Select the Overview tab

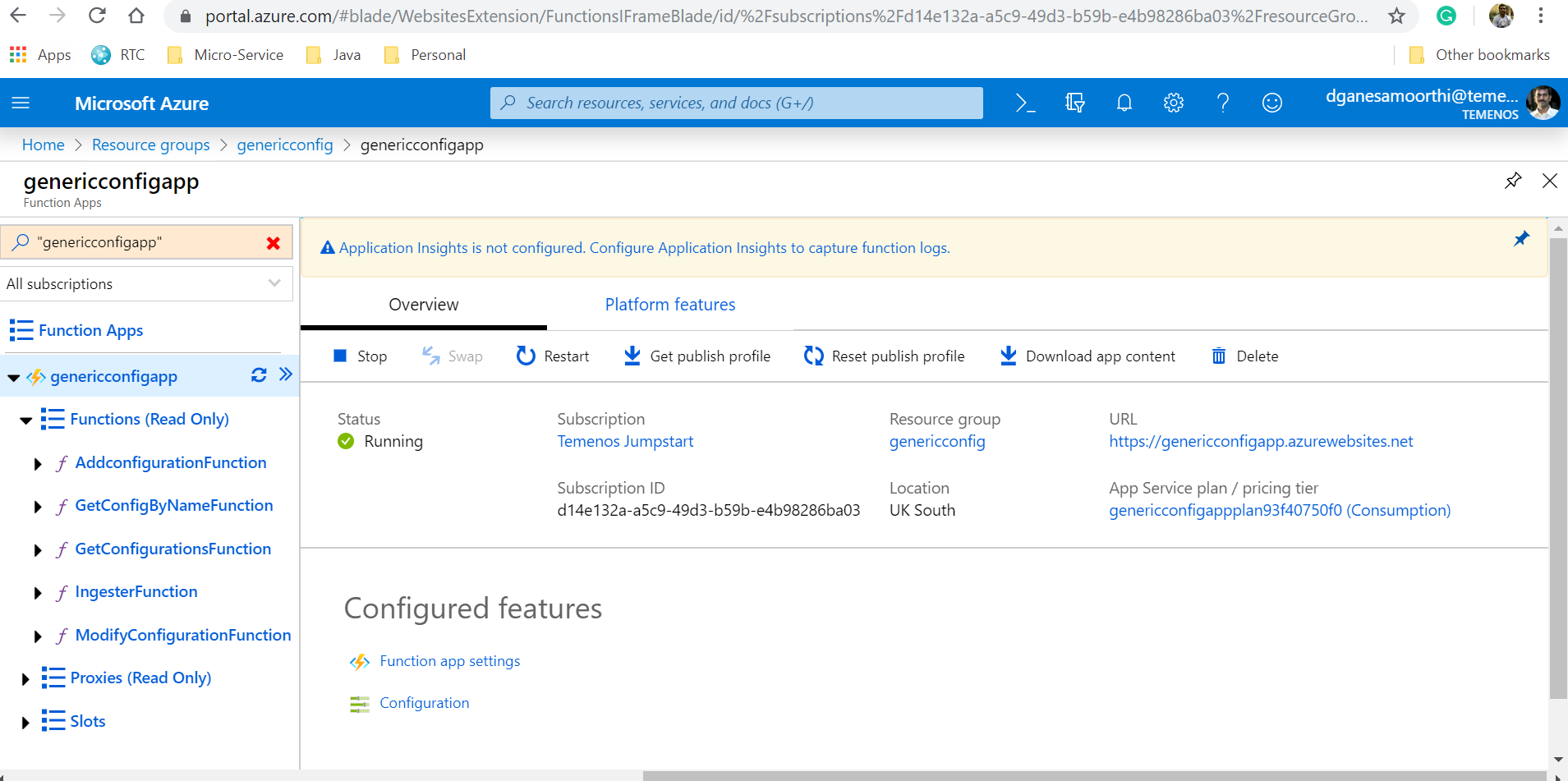pos(423,305)
